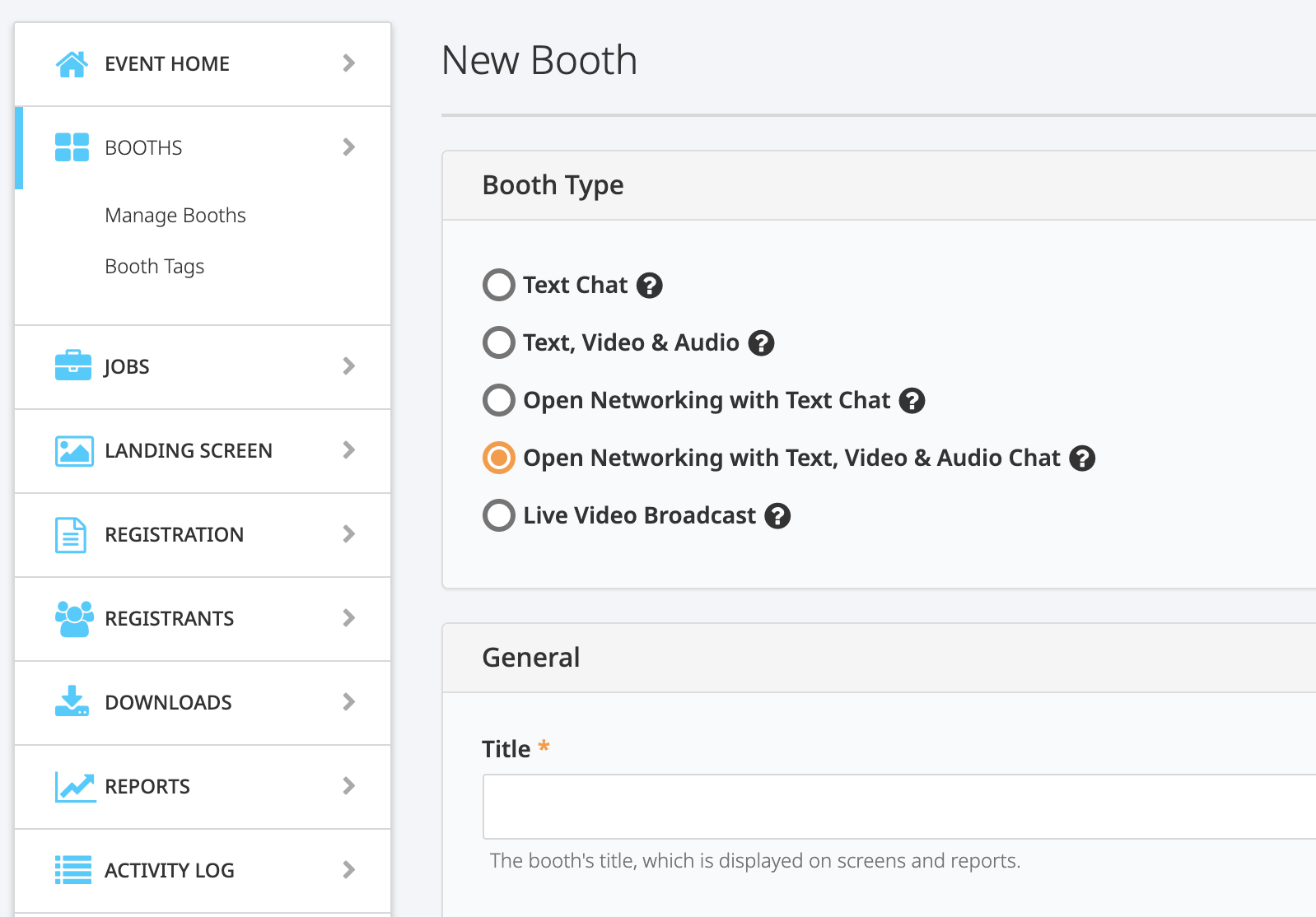Click the Downloads arrow icon
Image resolution: width=1316 pixels, height=917 pixels.
pyautogui.click(x=72, y=701)
